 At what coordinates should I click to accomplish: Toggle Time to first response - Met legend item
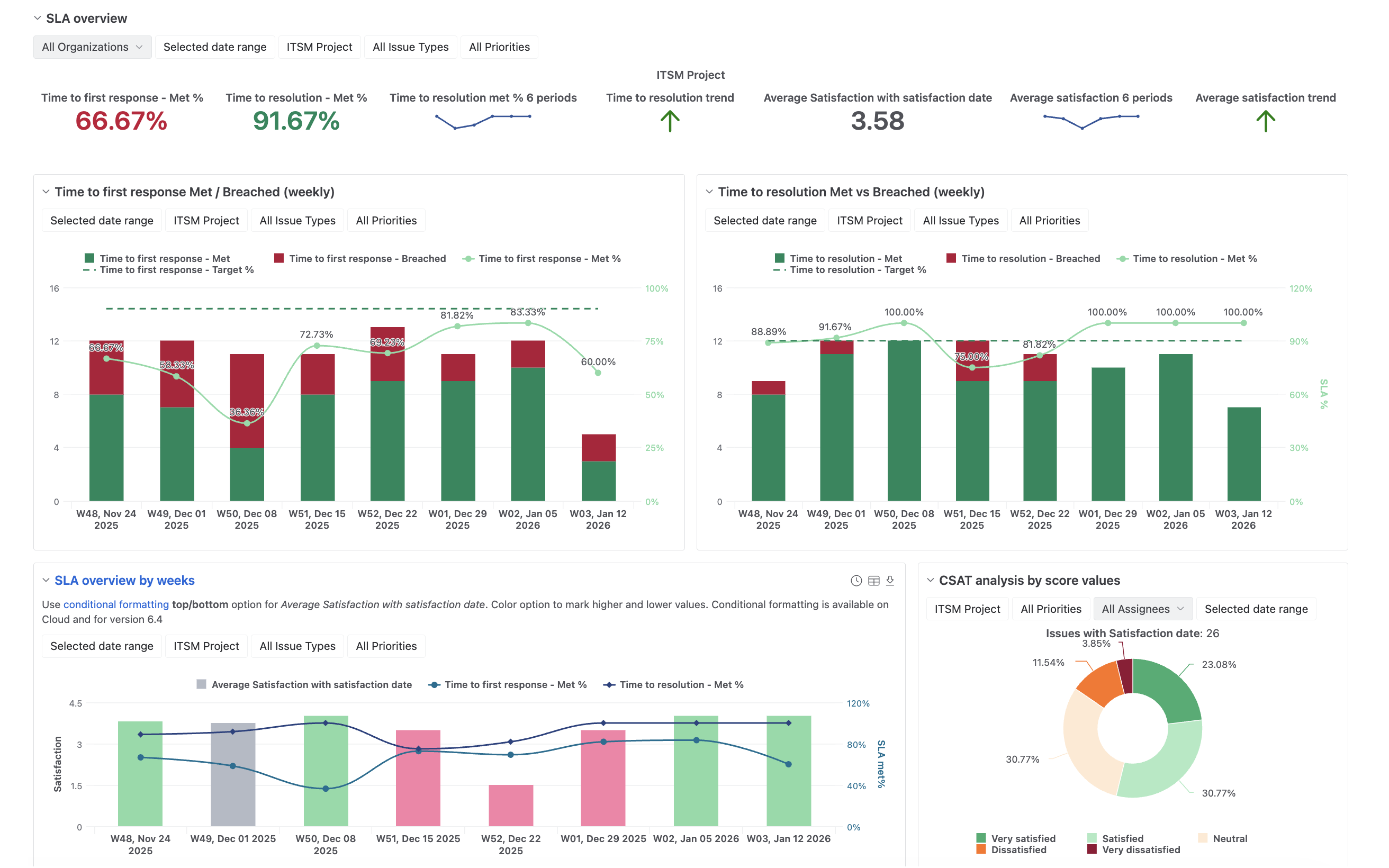pyautogui.click(x=157, y=259)
